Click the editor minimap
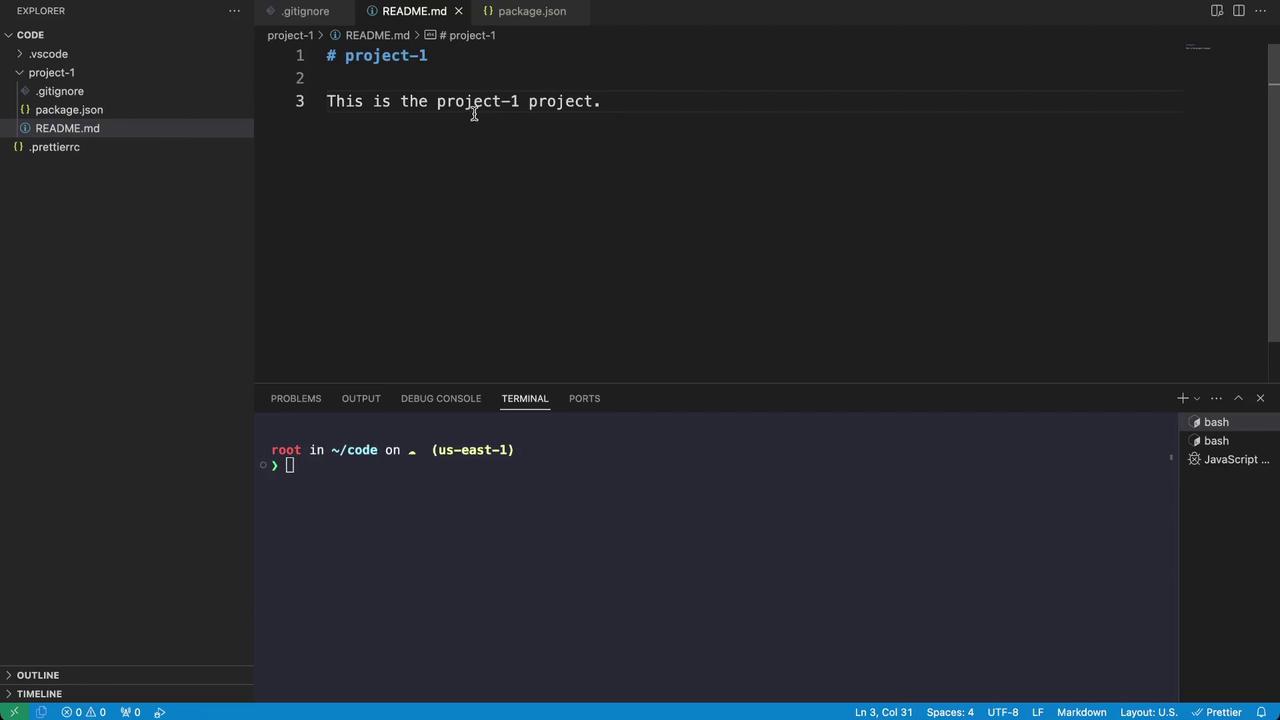 pos(1197,47)
